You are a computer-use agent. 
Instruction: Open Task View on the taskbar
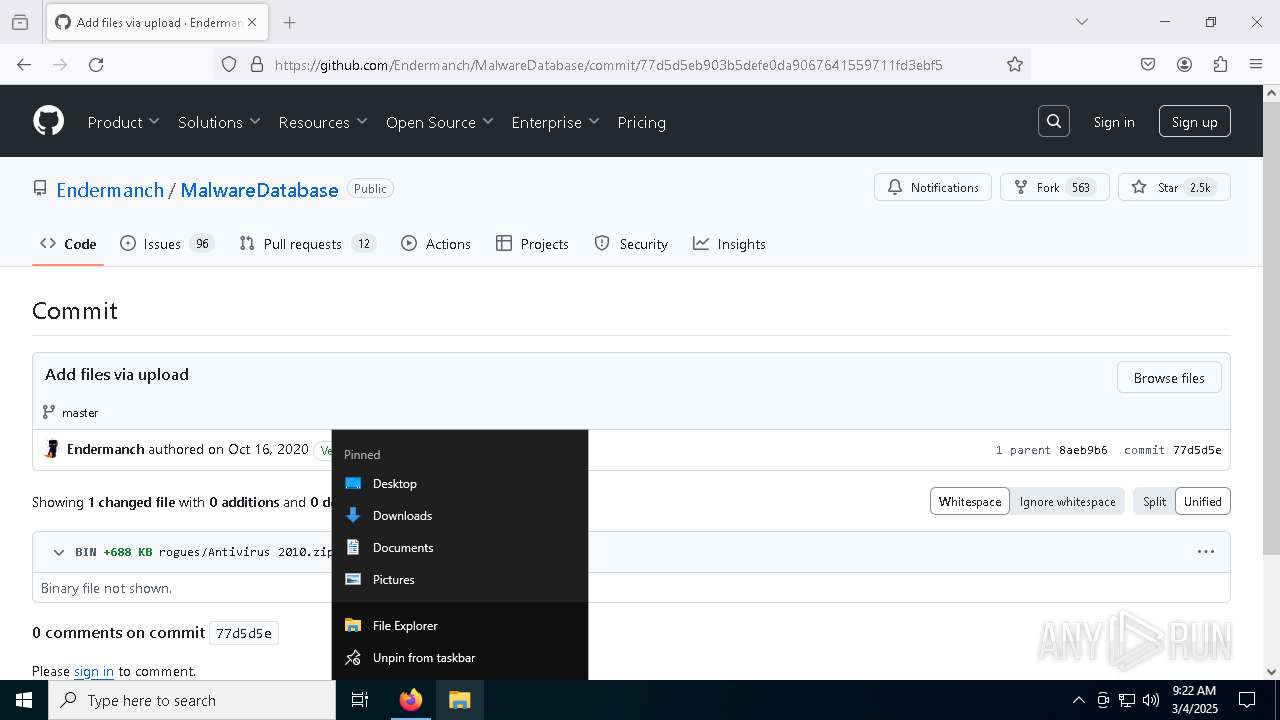(x=360, y=700)
